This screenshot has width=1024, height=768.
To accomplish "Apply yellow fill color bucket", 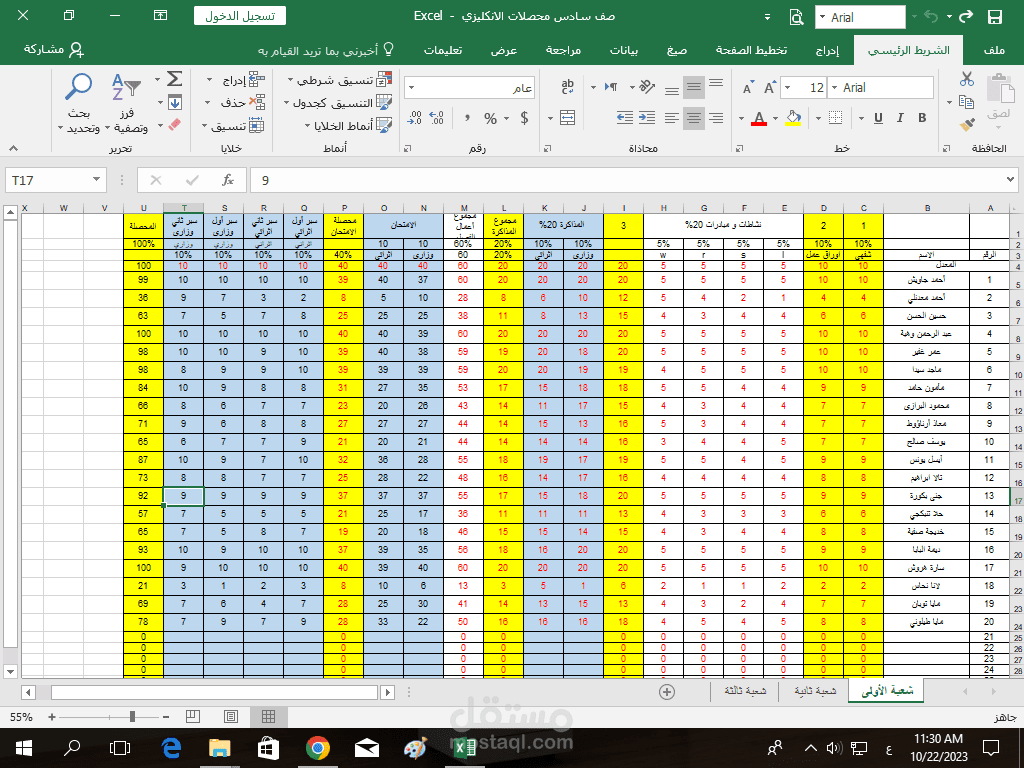I will [x=793, y=118].
